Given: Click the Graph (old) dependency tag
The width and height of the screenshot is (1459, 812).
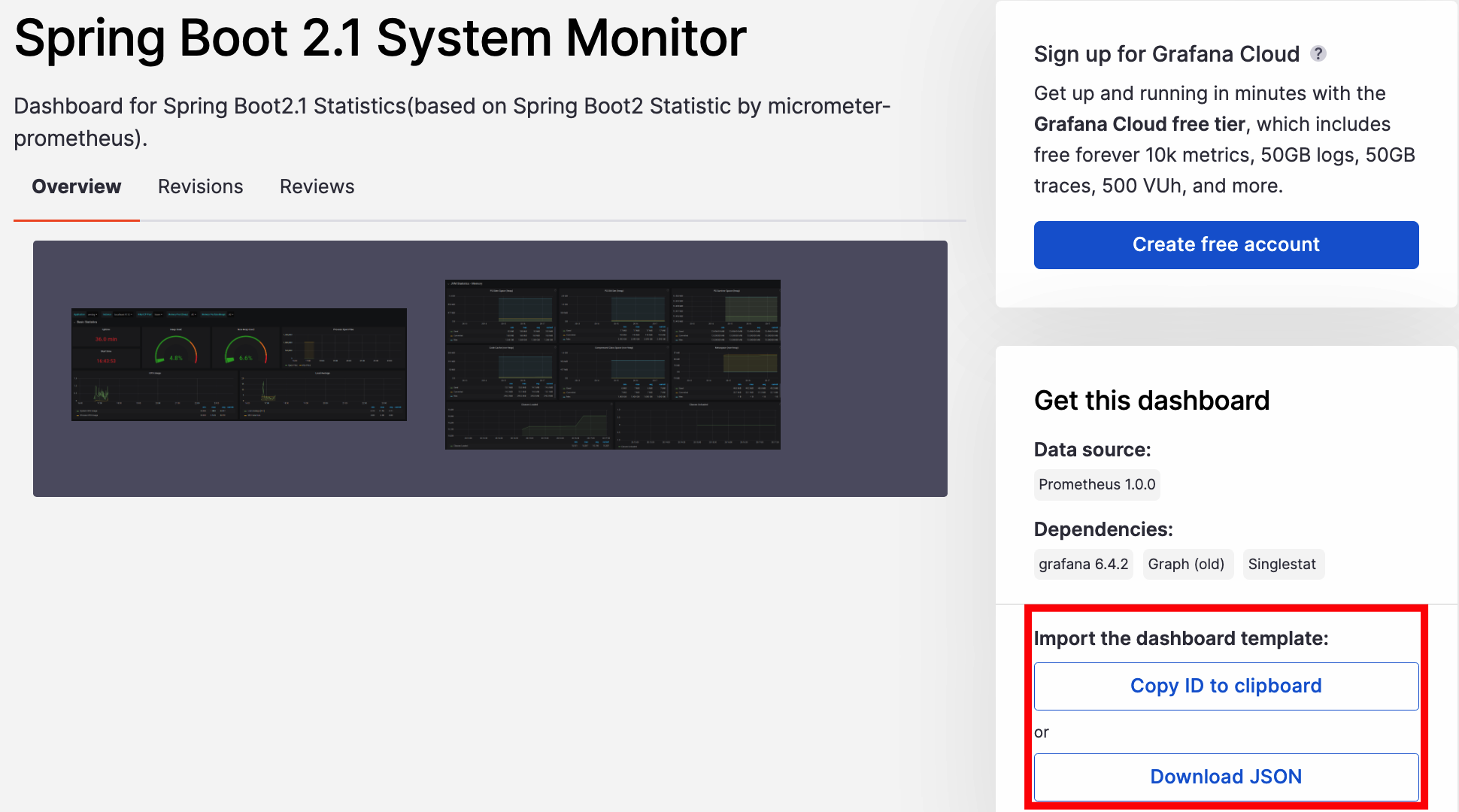Looking at the screenshot, I should tap(1185, 564).
